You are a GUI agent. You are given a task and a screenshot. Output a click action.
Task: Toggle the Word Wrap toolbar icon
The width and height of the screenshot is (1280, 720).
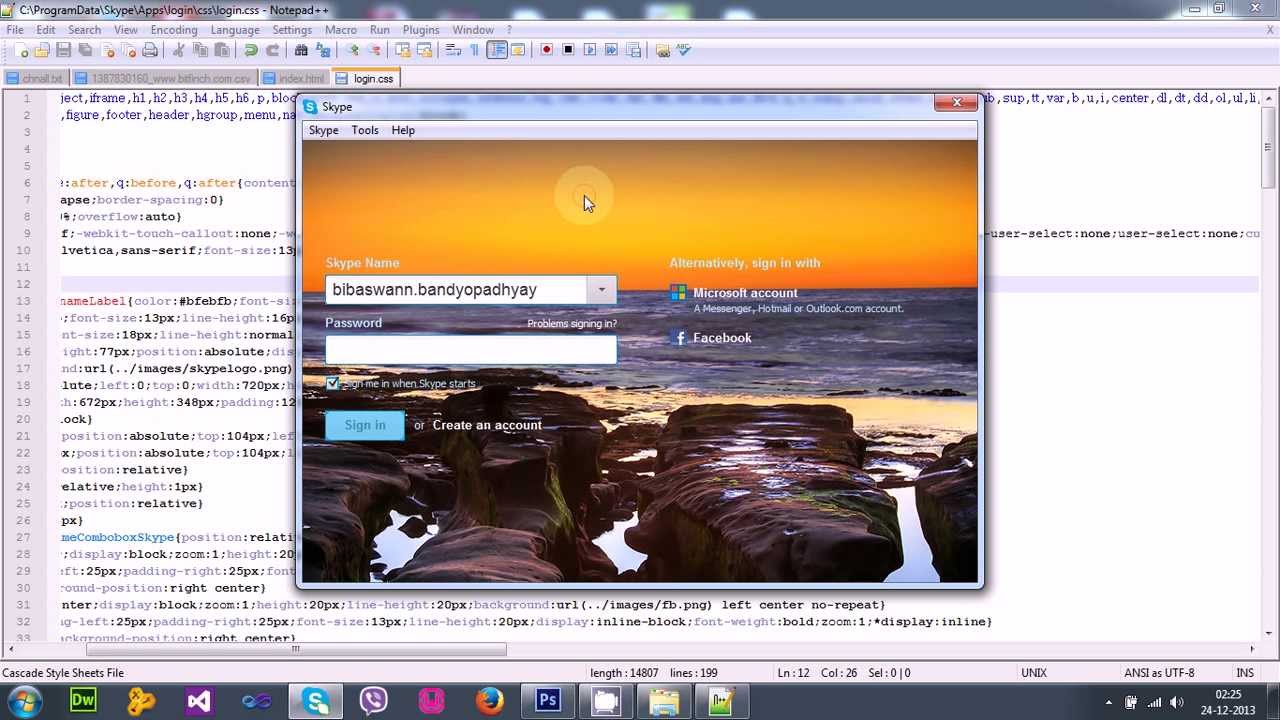point(453,50)
